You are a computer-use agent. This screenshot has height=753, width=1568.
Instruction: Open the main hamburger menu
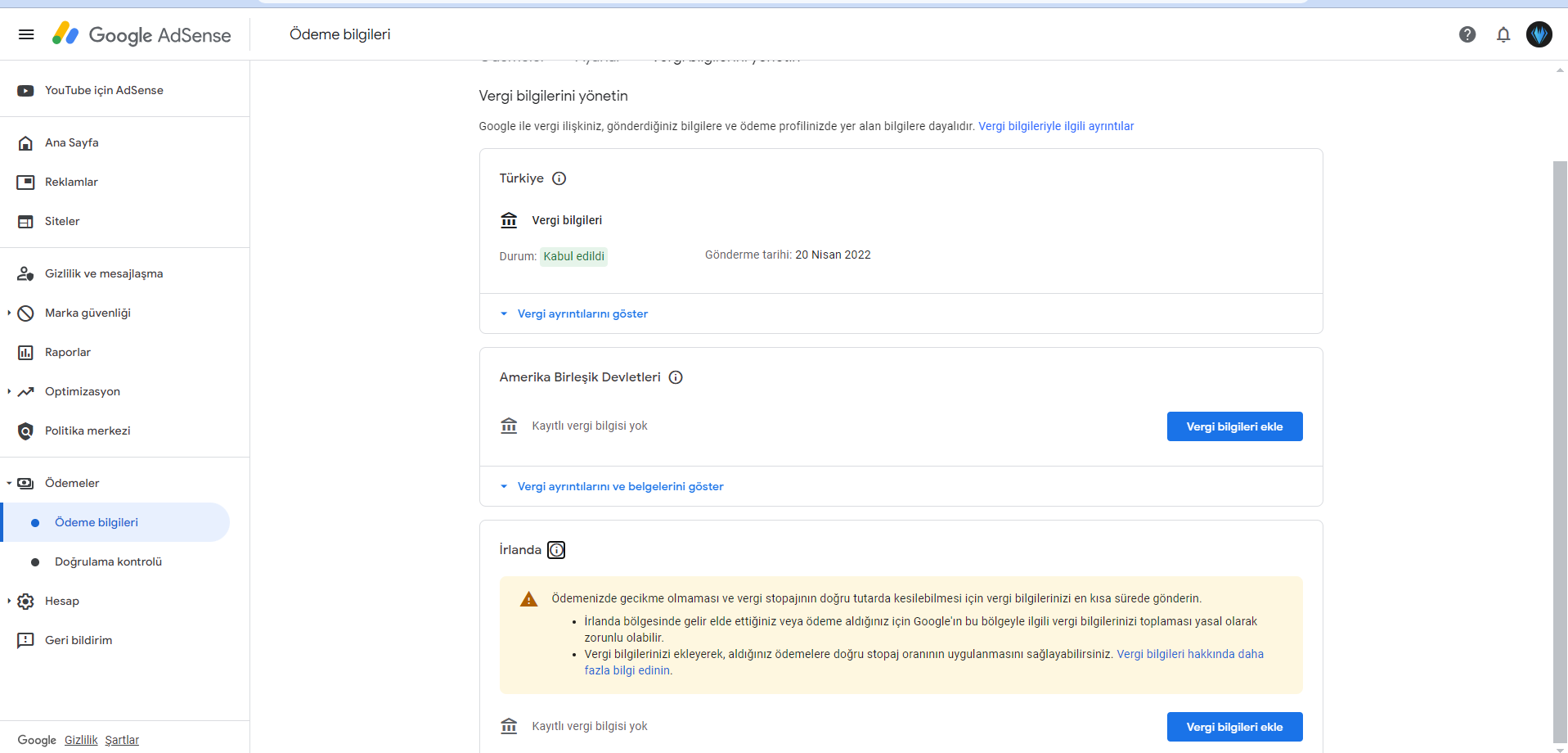(x=26, y=34)
